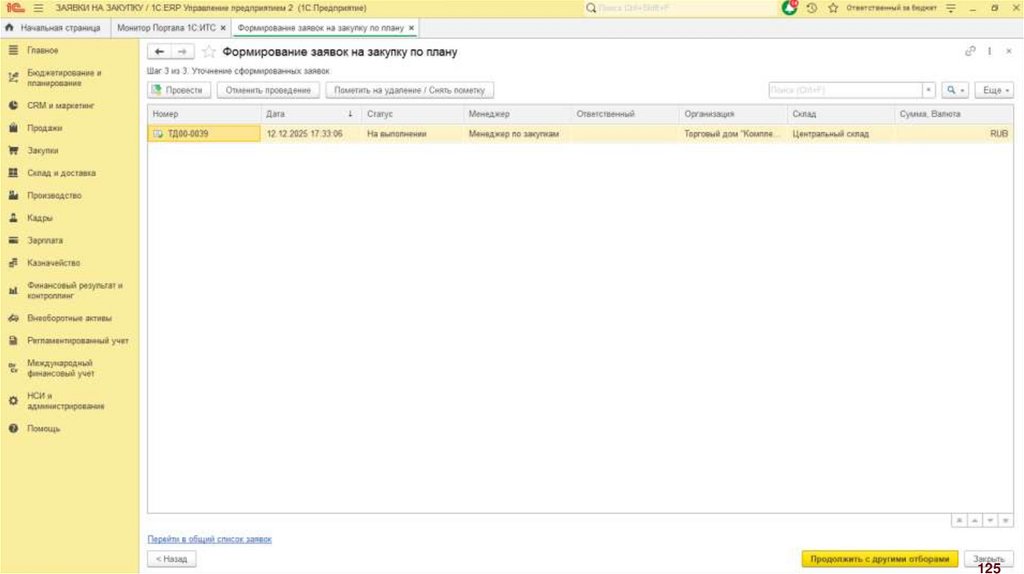Click the global search magnifier icon
1024x574 pixels.
[x=591, y=8]
